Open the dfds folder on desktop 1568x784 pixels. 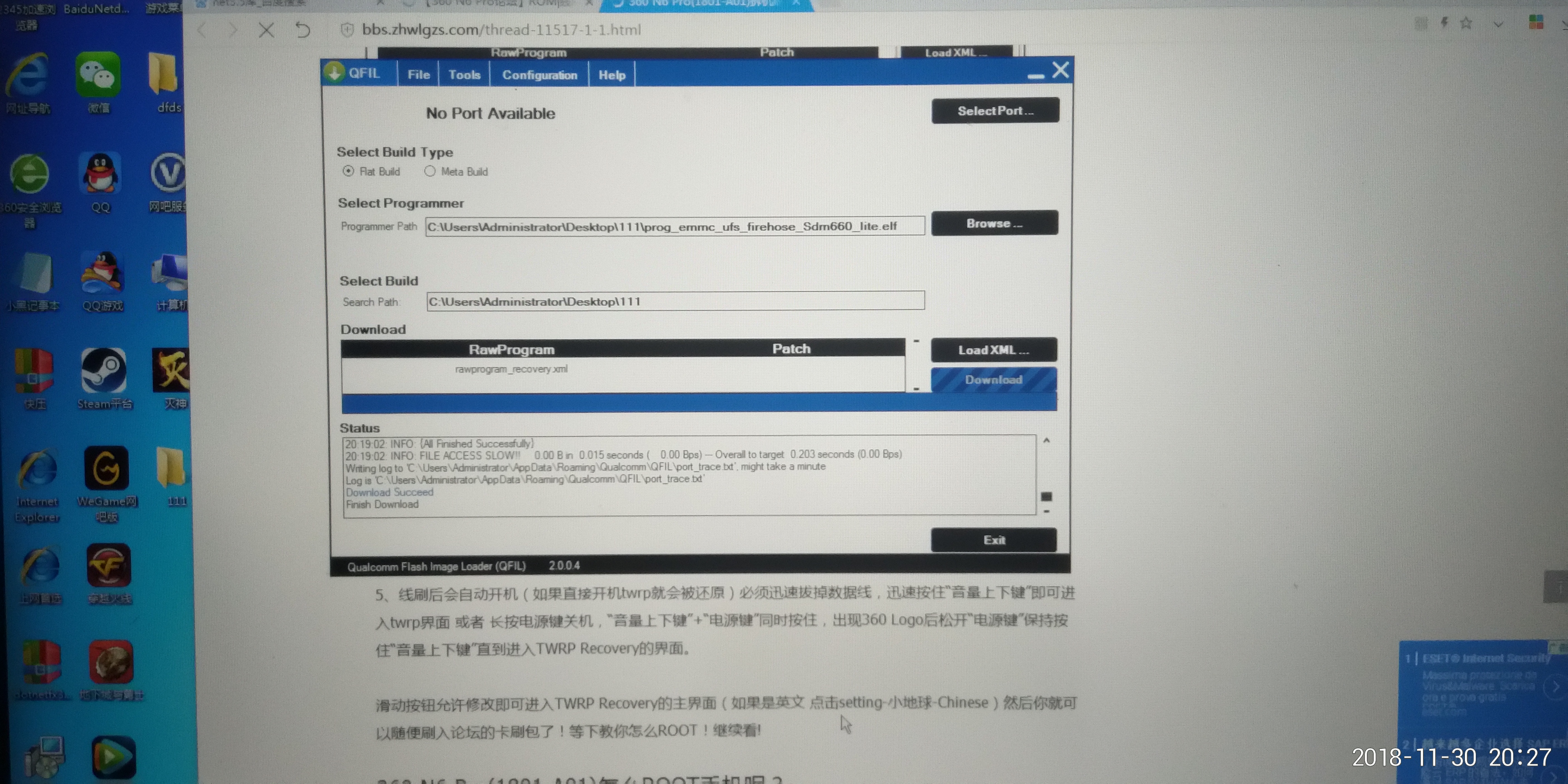pyautogui.click(x=164, y=83)
